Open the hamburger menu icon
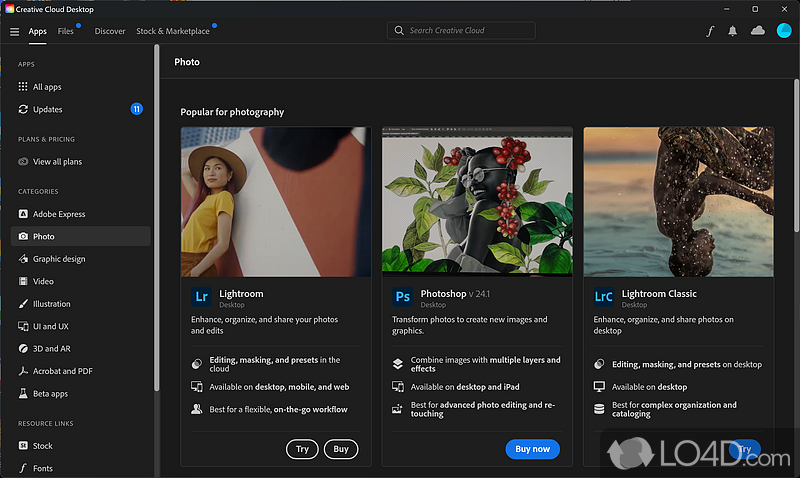The image size is (800, 478). click(14, 32)
